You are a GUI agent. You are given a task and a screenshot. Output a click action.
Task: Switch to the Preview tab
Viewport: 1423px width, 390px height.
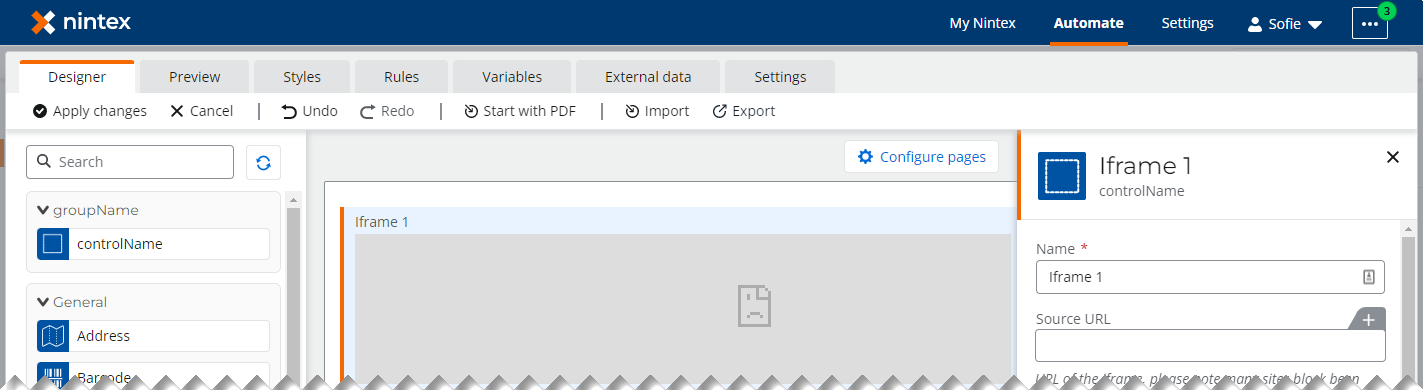[x=195, y=77]
